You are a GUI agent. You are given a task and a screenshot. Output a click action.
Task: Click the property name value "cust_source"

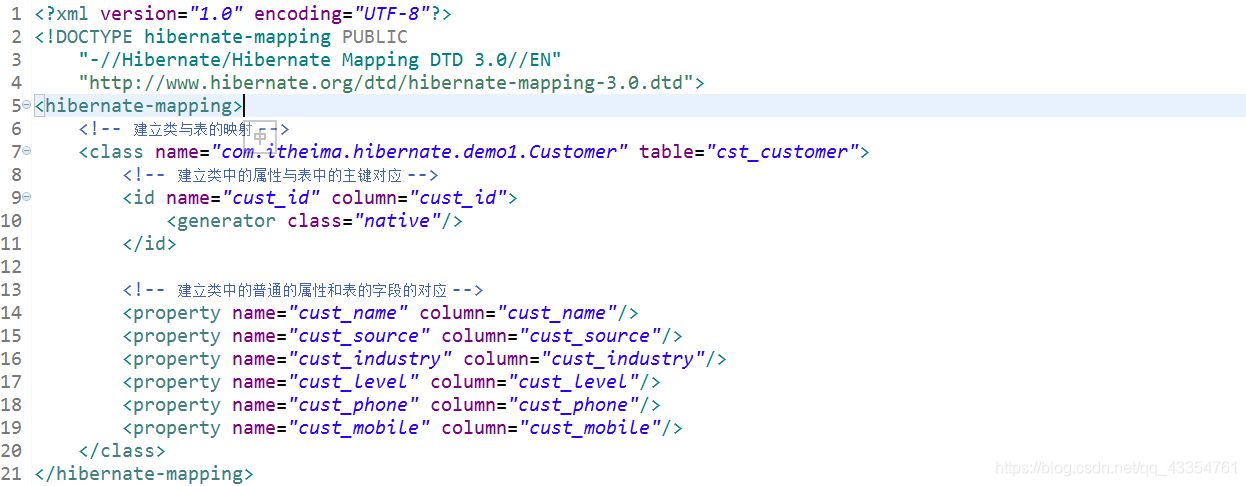point(359,336)
